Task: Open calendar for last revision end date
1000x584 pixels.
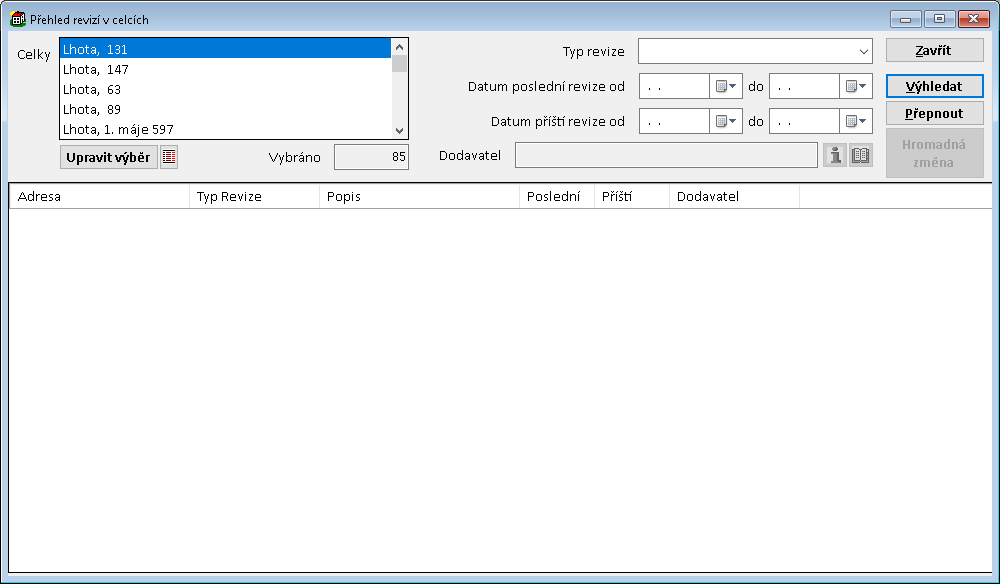Action: tap(856, 87)
